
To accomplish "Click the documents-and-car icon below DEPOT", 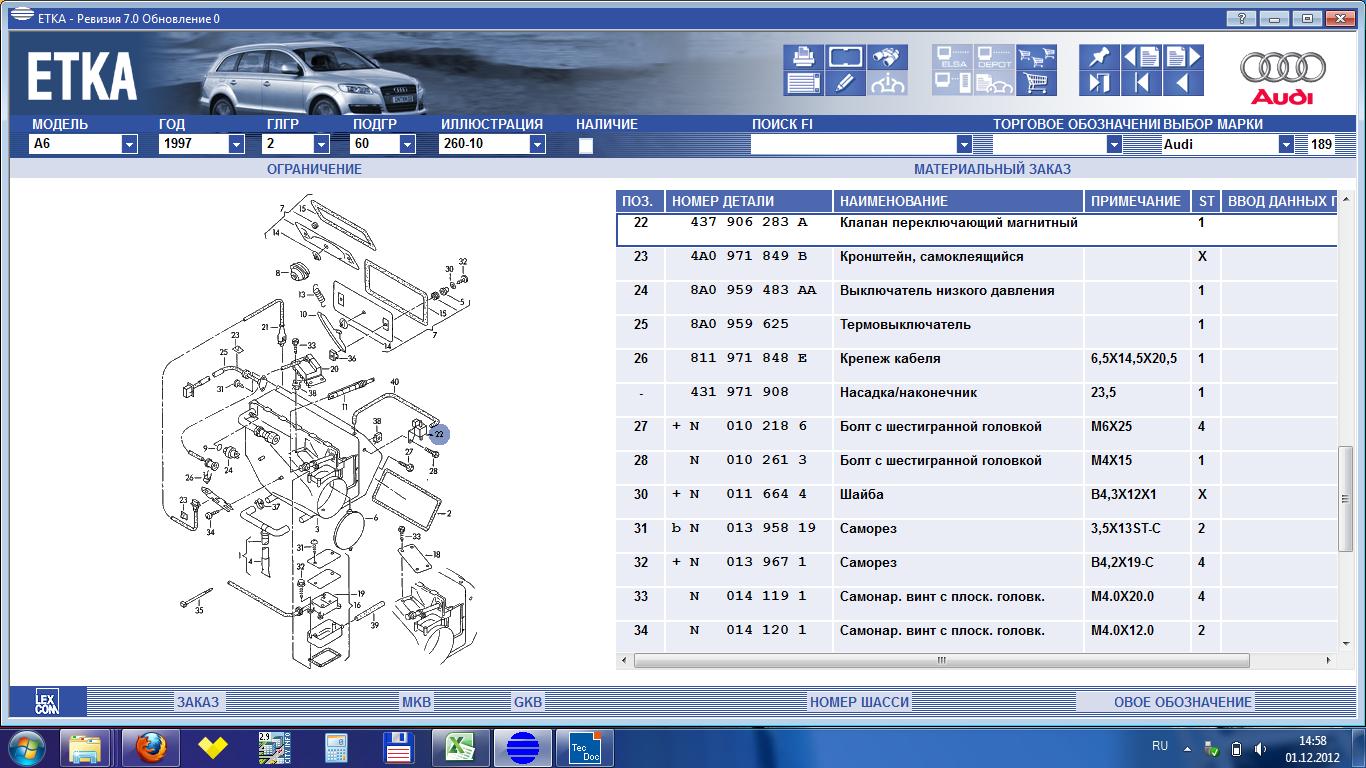I will point(995,83).
